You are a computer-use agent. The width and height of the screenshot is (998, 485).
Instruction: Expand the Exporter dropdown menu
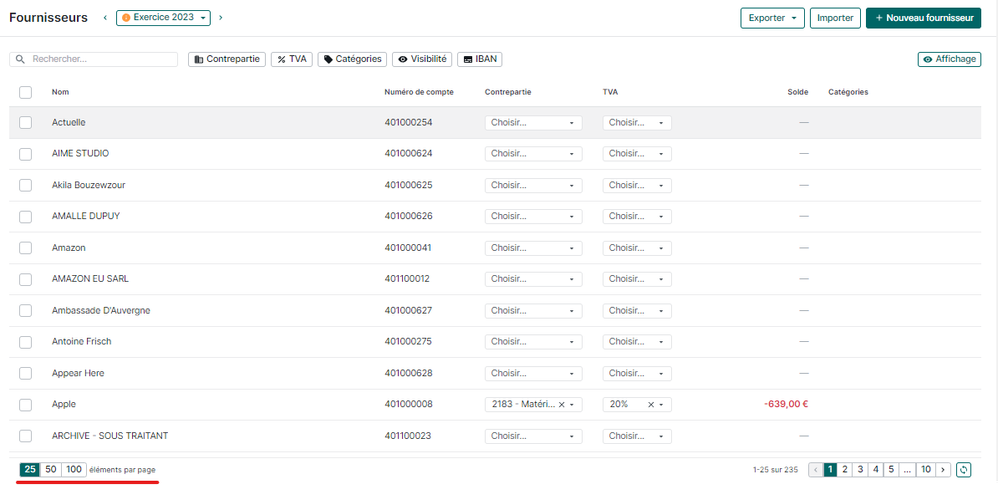point(772,18)
